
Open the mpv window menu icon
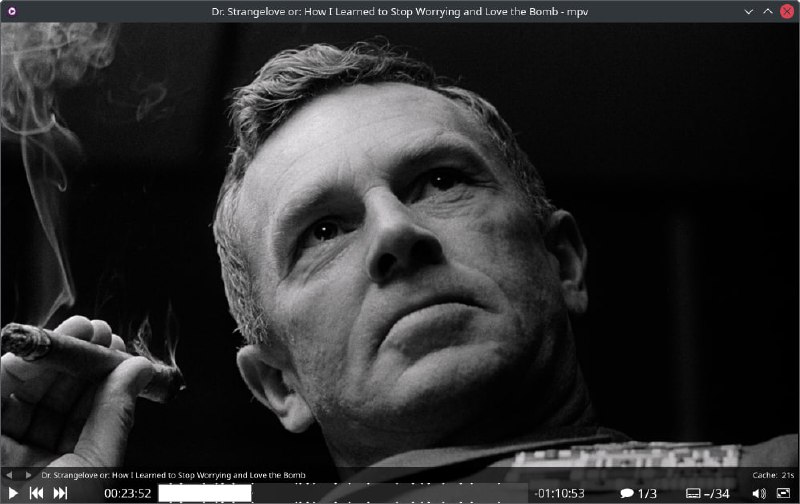click(x=11, y=11)
